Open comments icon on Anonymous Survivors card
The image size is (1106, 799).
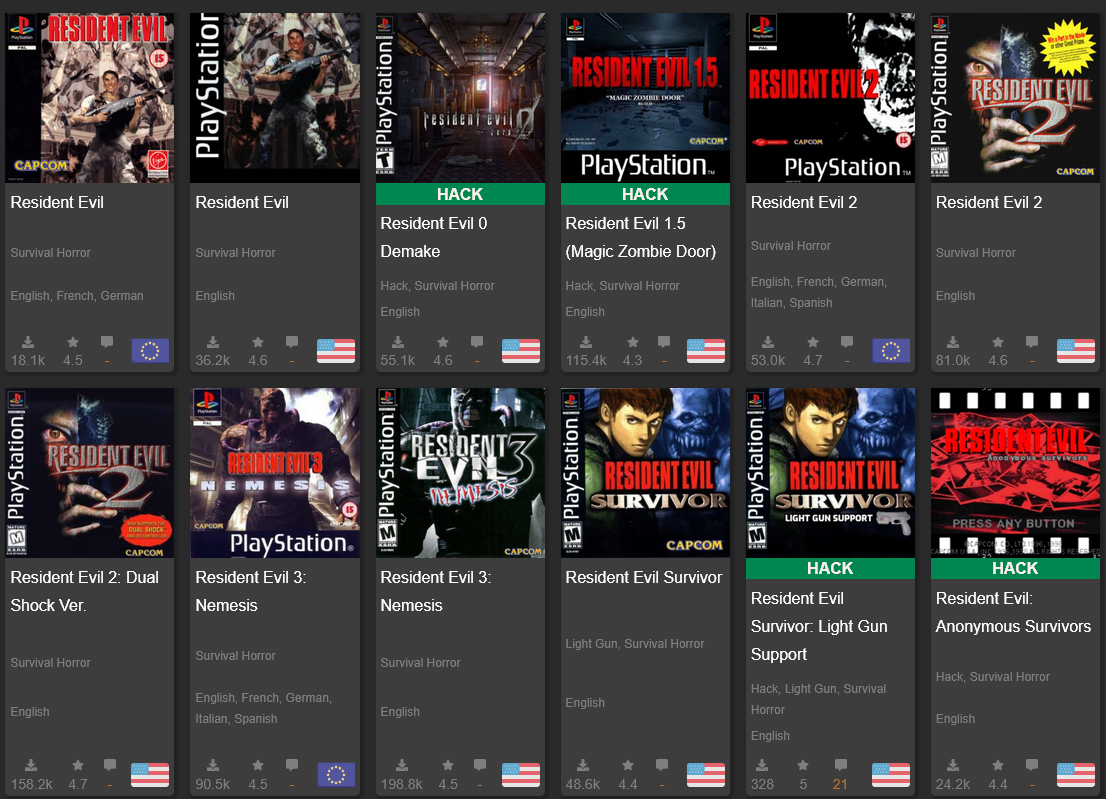click(x=1032, y=764)
